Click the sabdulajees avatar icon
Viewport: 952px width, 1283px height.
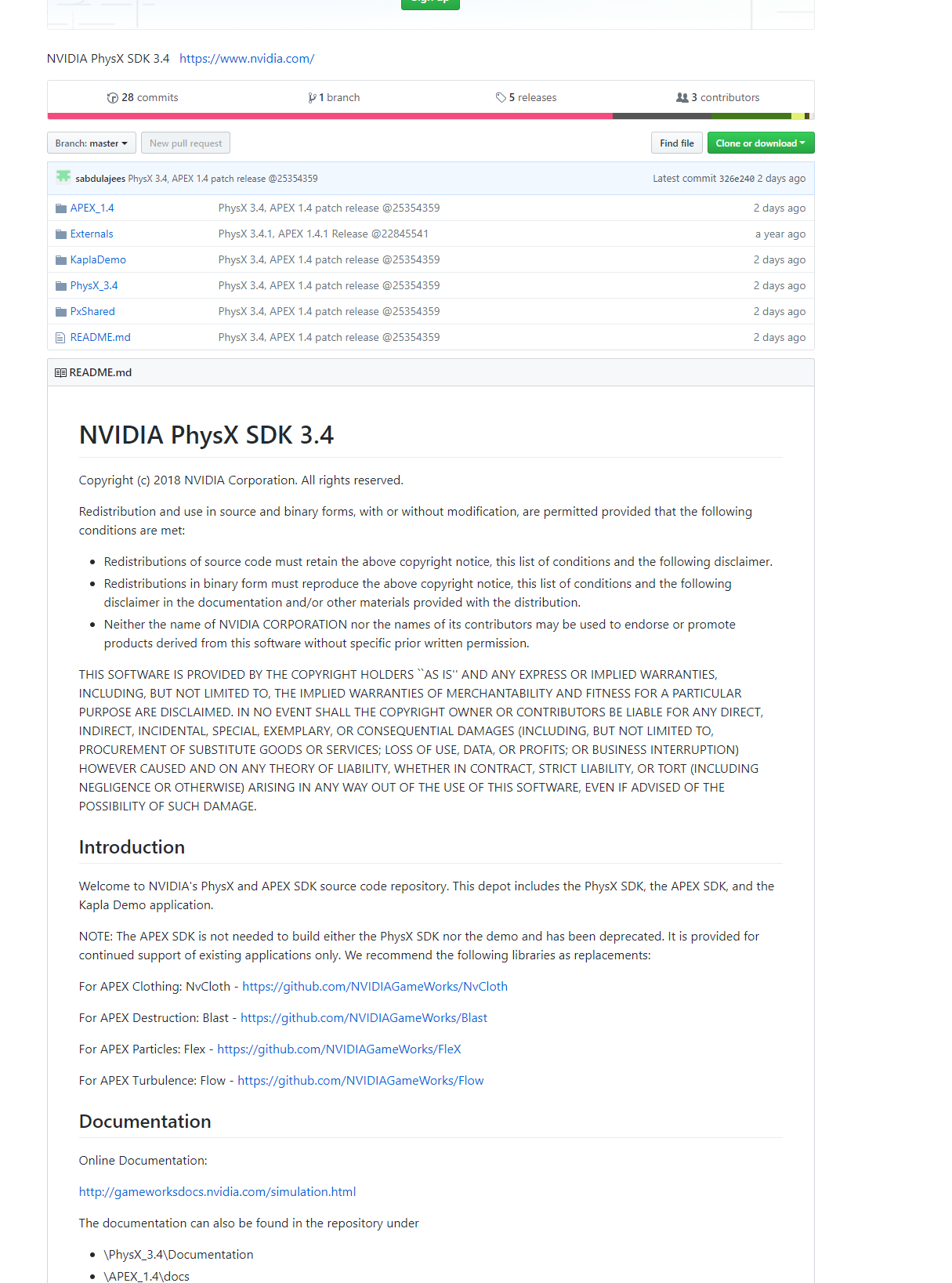63,177
